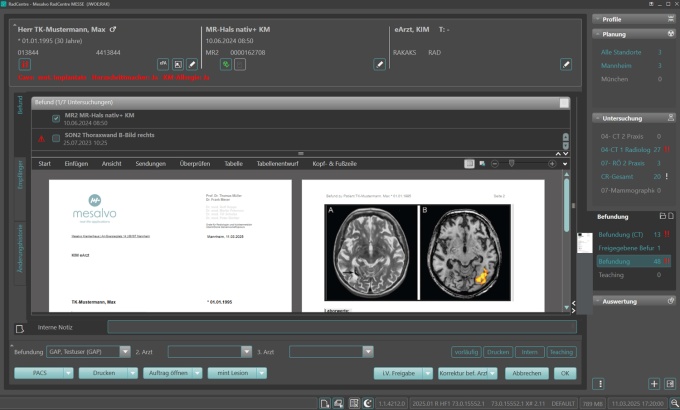
Task: Expand the Korrektur bef. Arzt dropdown arrow
Action: (492, 373)
